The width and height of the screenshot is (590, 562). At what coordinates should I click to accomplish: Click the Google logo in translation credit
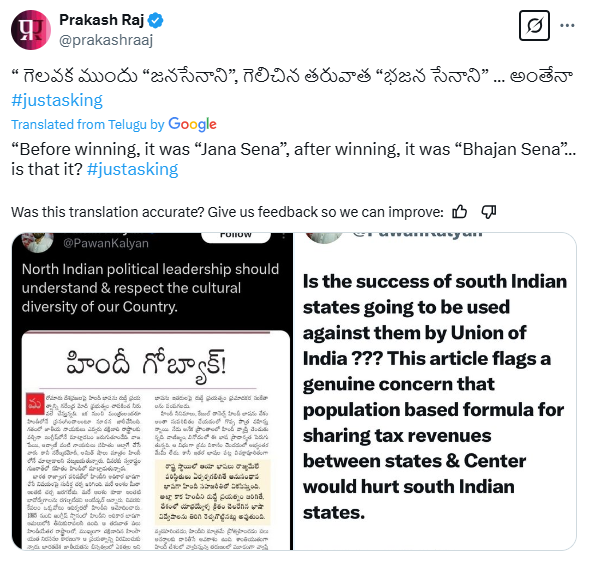click(192, 124)
